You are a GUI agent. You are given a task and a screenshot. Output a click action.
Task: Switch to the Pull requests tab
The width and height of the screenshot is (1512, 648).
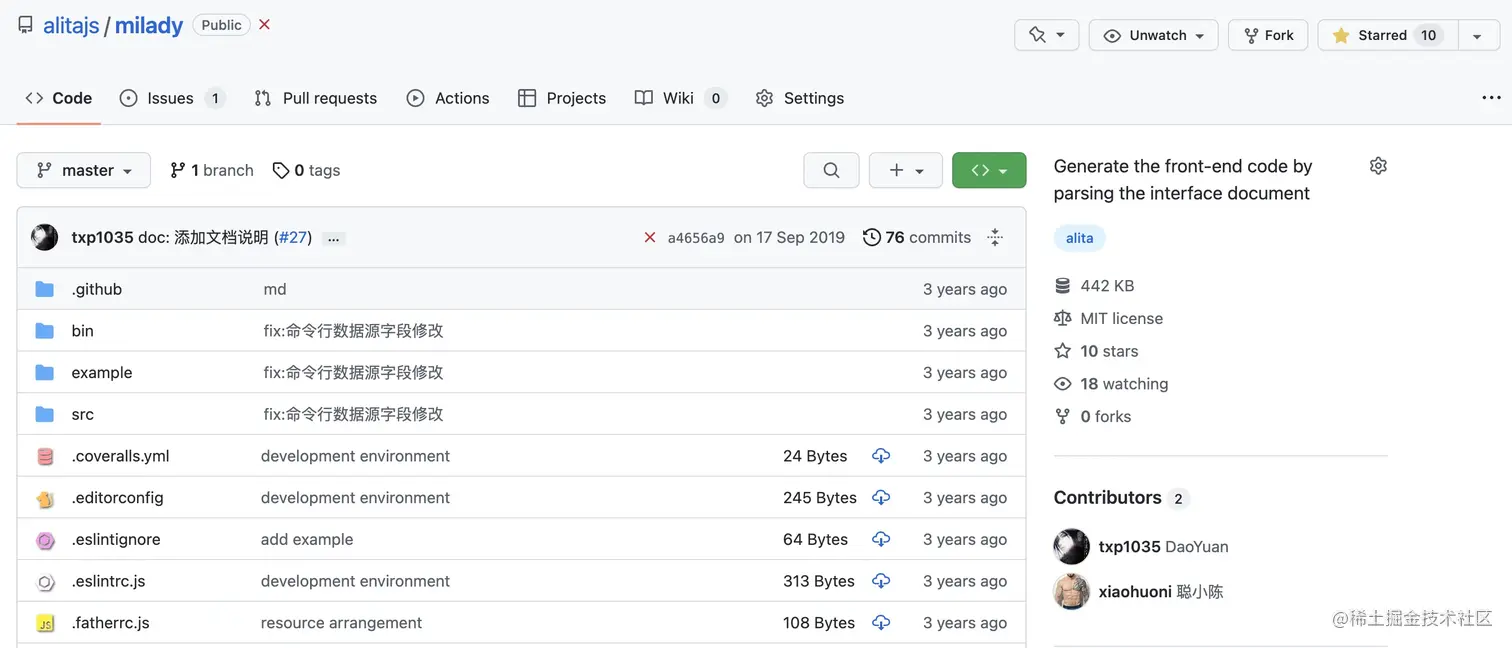[x=316, y=98]
